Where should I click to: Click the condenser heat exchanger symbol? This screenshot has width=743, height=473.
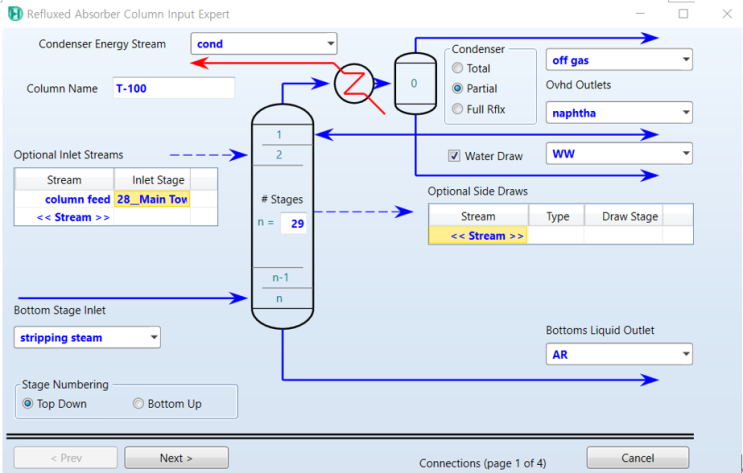point(353,84)
